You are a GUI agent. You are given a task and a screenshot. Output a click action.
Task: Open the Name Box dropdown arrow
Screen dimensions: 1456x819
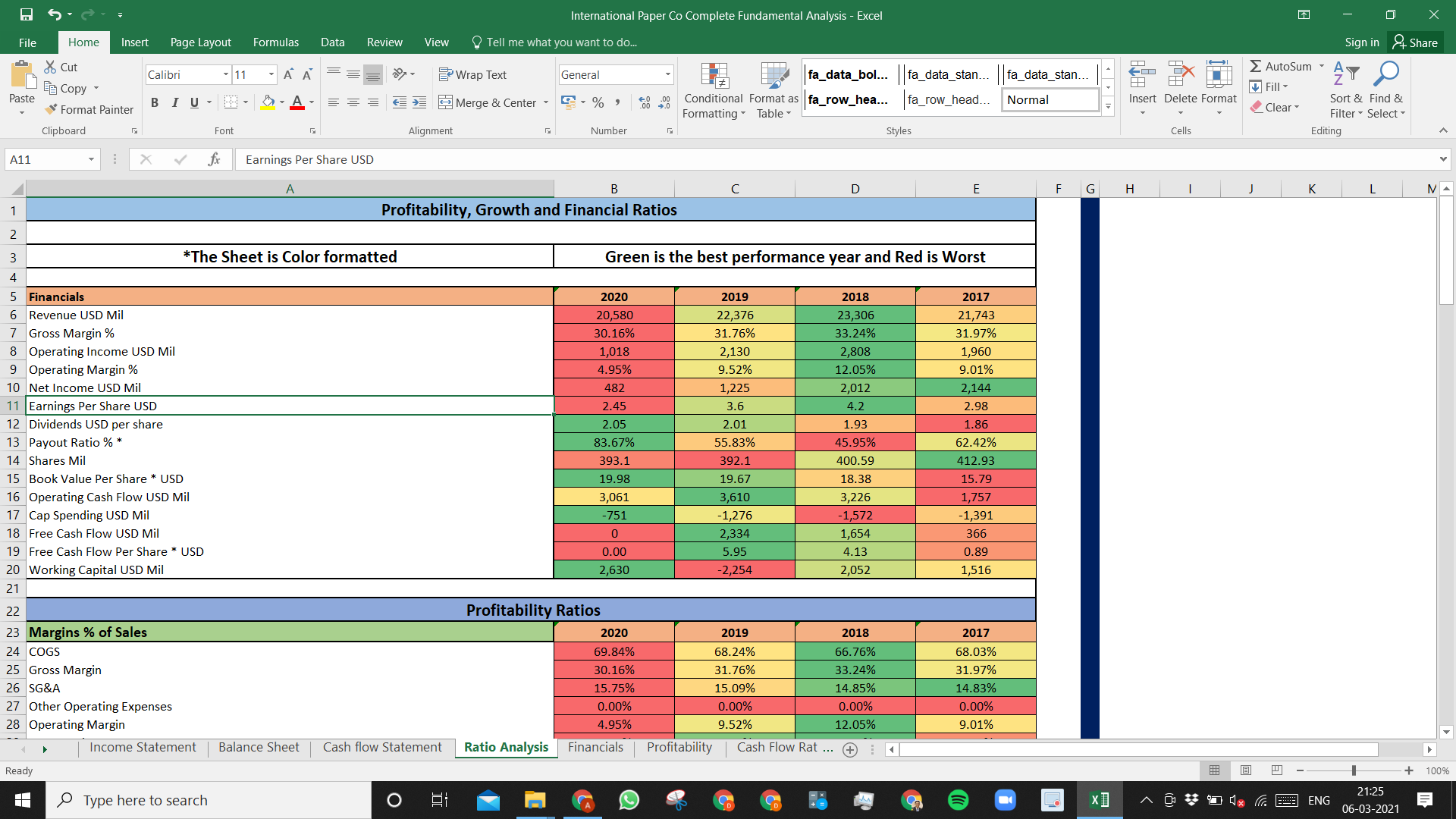[91, 159]
